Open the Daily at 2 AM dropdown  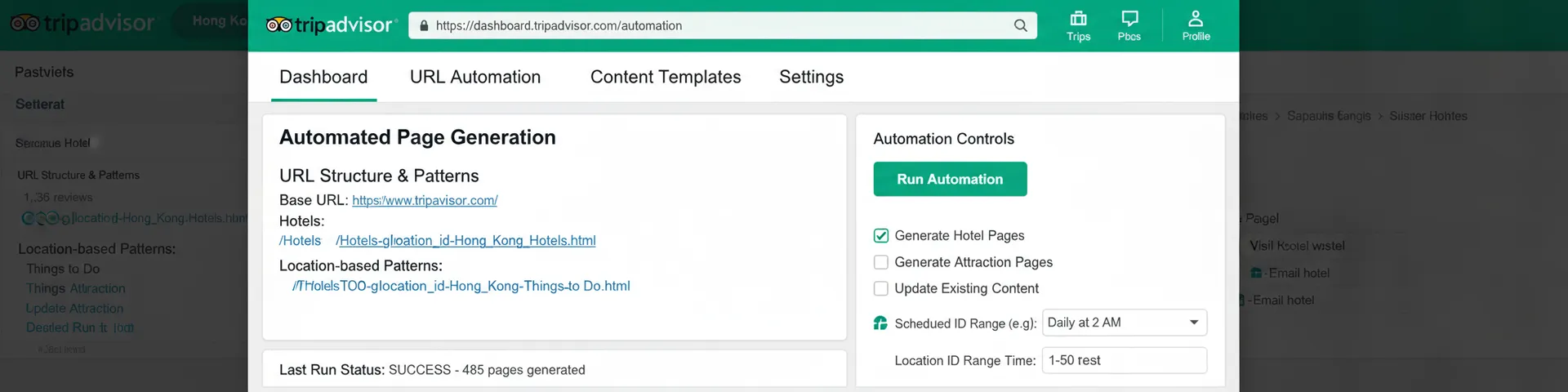click(1125, 323)
